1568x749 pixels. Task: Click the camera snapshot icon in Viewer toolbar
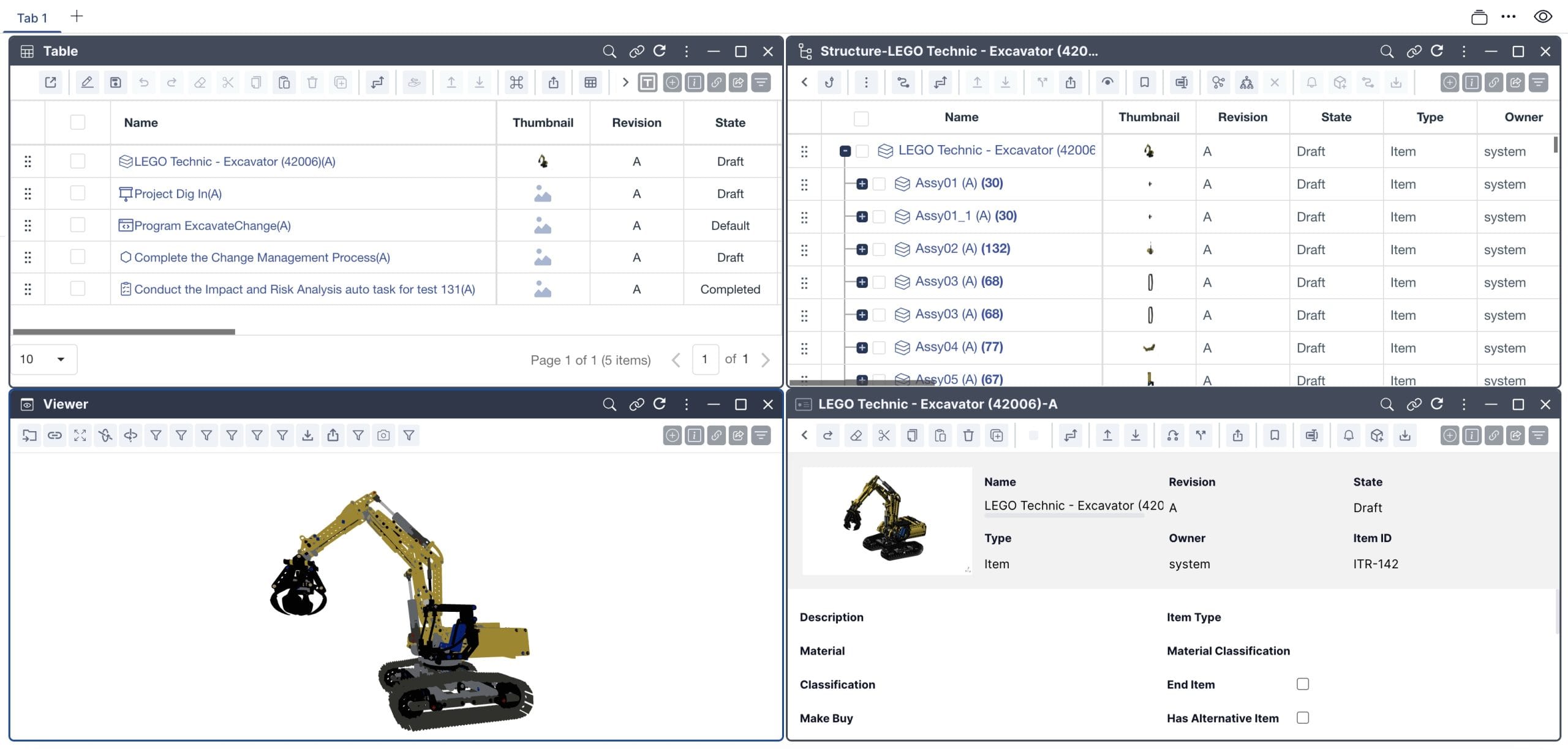coord(383,435)
